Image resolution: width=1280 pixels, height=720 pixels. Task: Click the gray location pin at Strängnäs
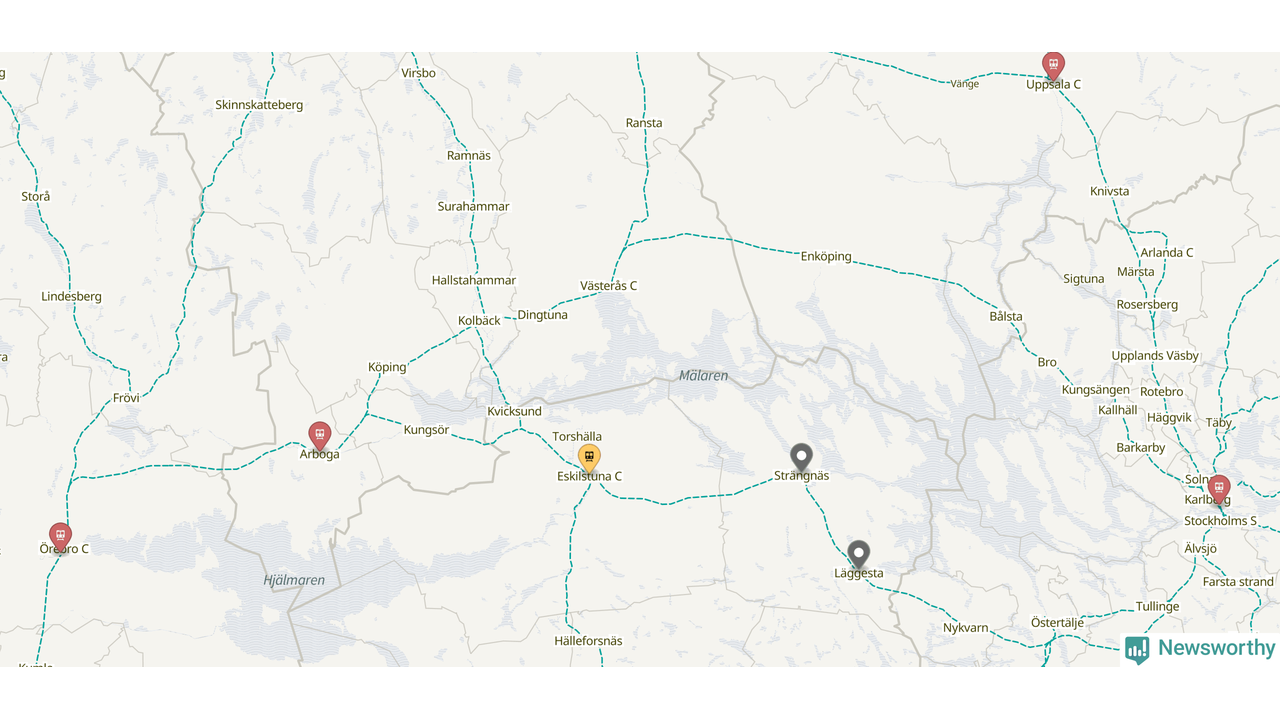(801, 458)
